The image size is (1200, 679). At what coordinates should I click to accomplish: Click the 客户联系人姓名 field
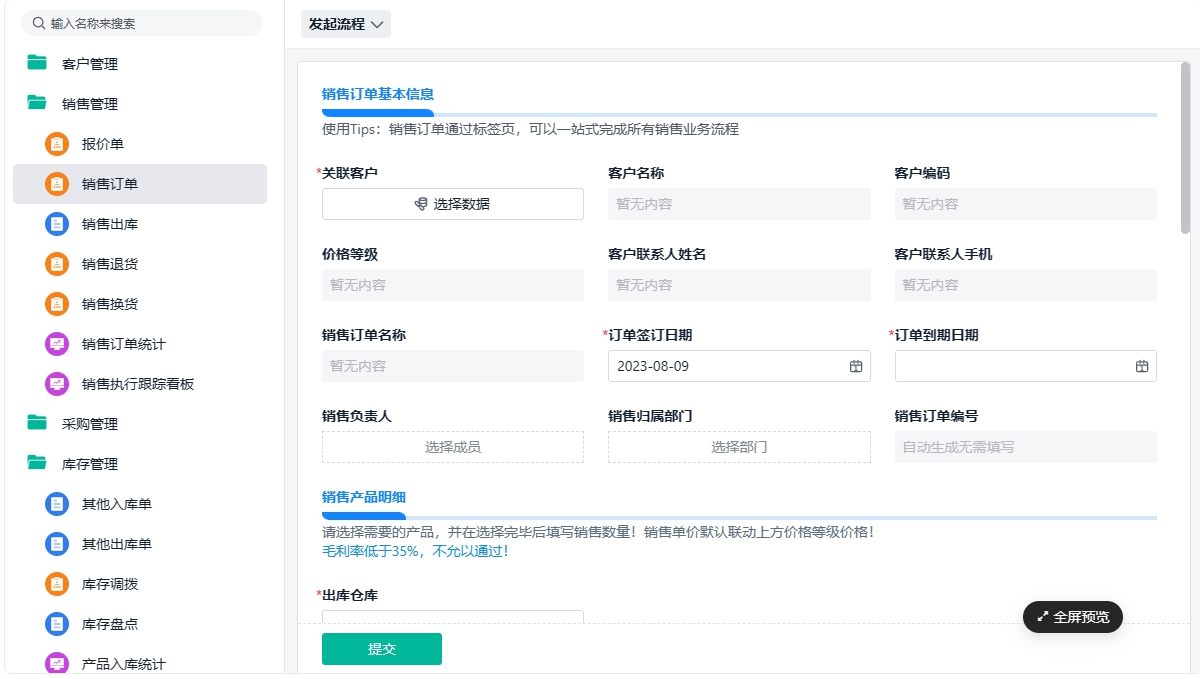739,285
